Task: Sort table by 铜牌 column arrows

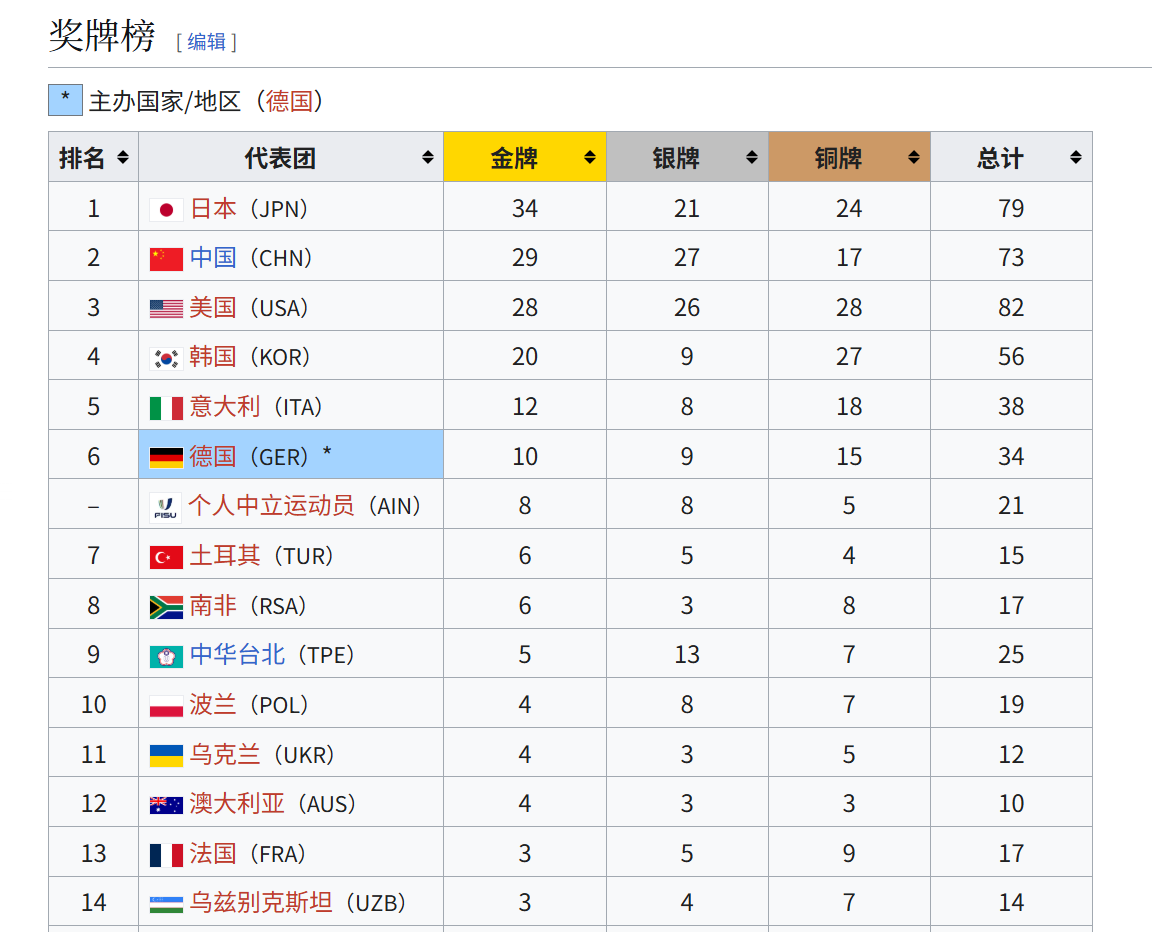Action: [x=913, y=157]
